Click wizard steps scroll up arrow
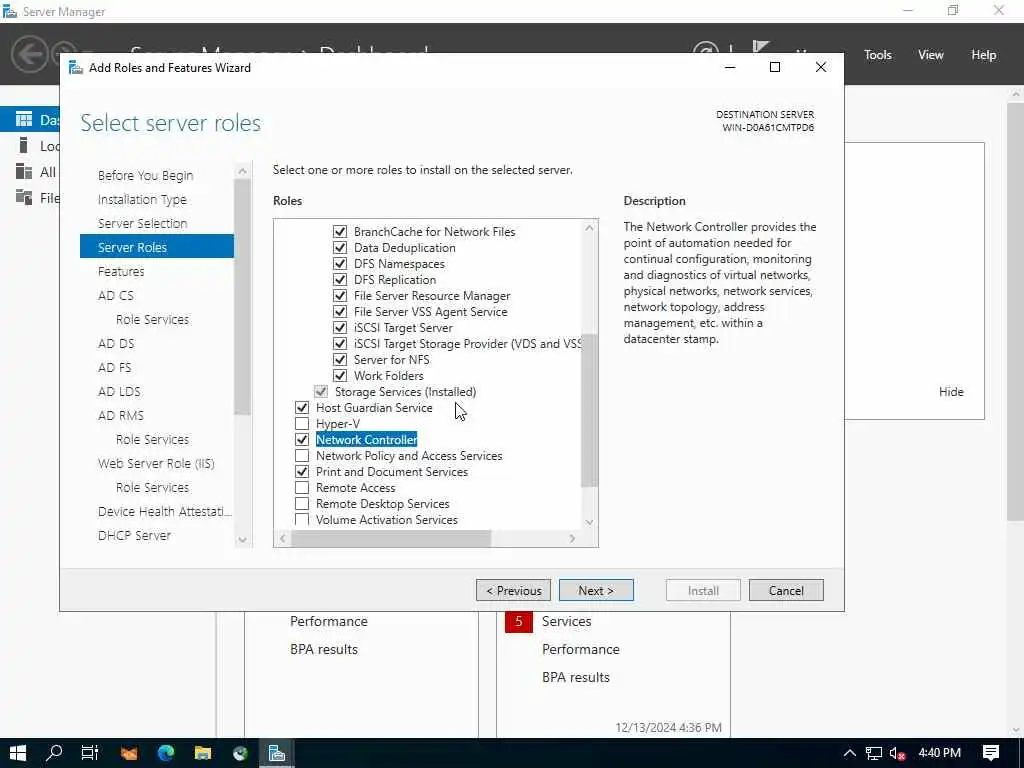This screenshot has width=1024, height=768. [x=242, y=171]
